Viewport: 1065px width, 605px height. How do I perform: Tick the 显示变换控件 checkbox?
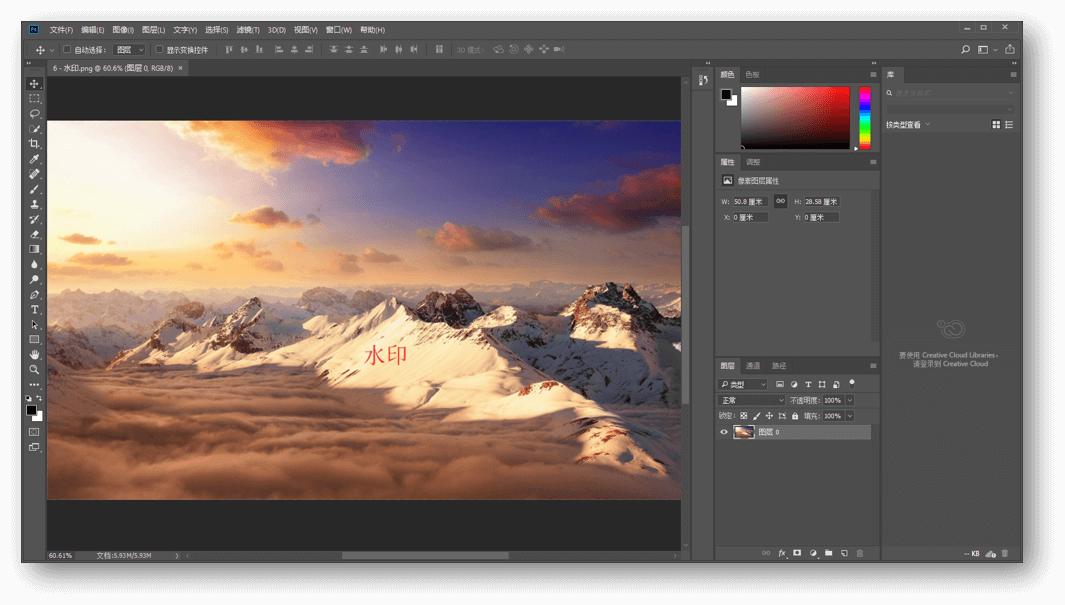point(159,49)
